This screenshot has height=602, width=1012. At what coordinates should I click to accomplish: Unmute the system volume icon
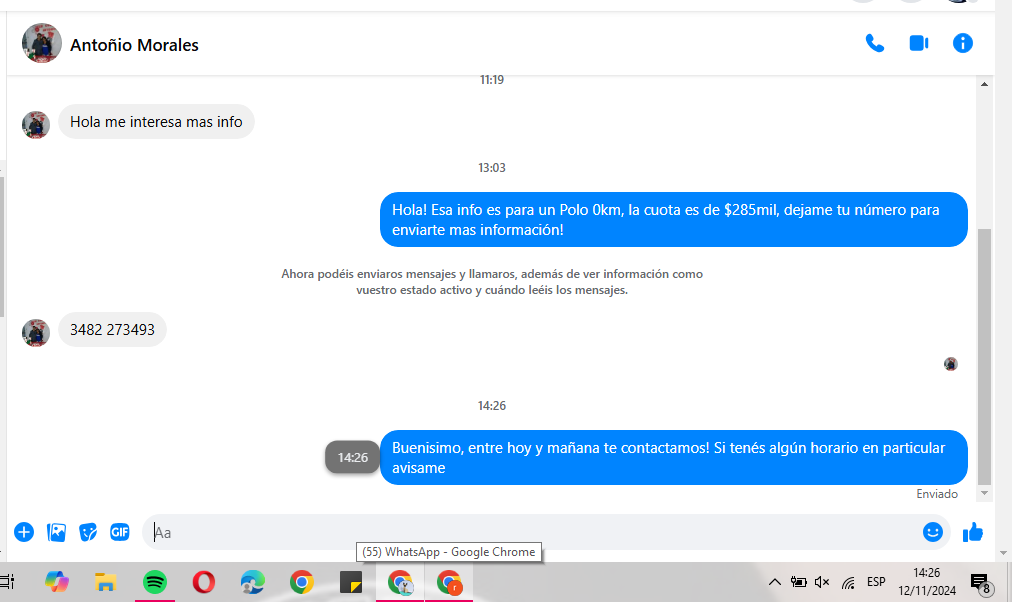click(822, 582)
